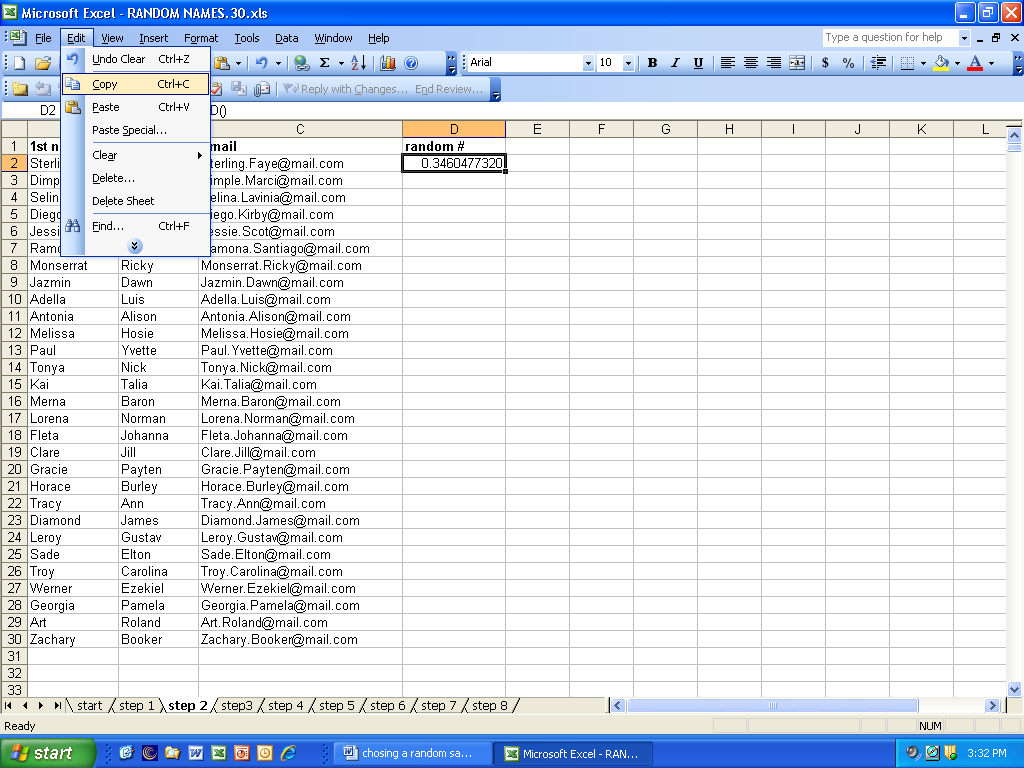Choose Find from the Edit menu
This screenshot has height=768, width=1024.
tap(136, 226)
